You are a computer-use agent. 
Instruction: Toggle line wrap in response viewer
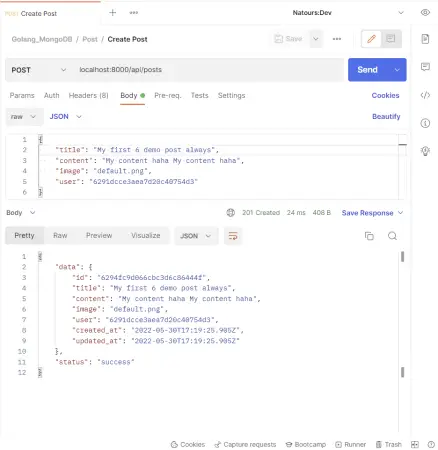pos(233,236)
